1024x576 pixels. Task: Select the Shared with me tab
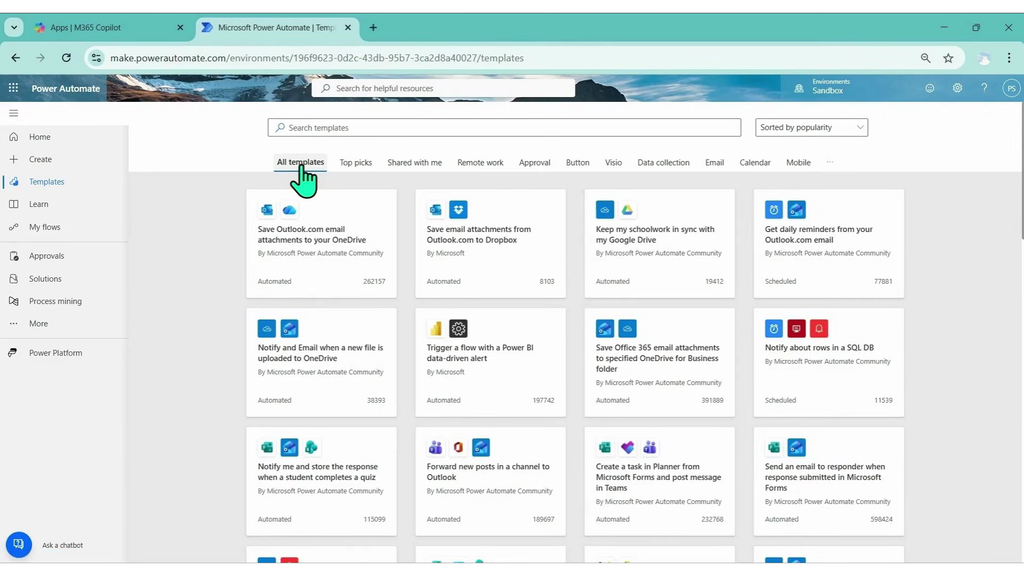point(414,163)
